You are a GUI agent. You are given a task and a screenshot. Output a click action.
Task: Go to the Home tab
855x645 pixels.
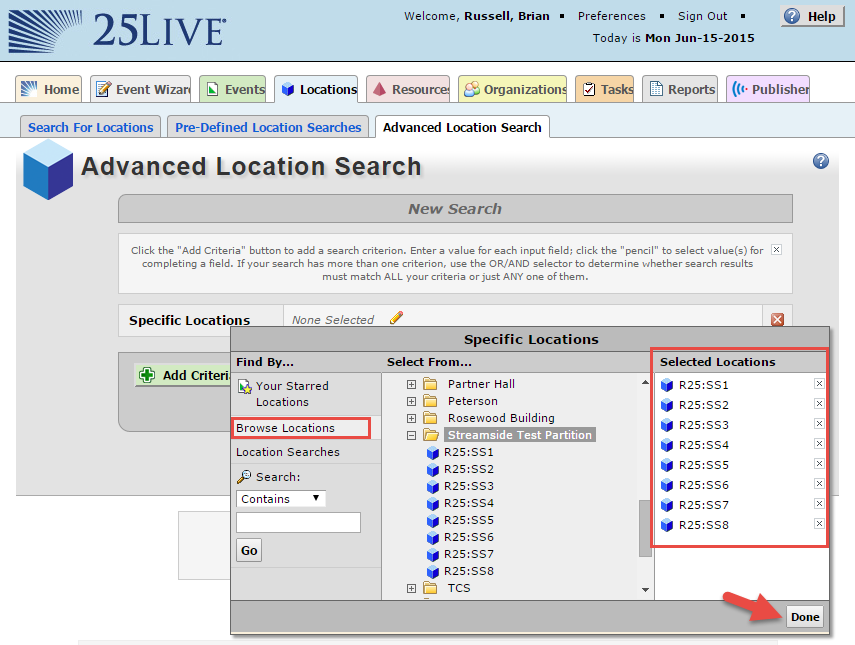49,89
